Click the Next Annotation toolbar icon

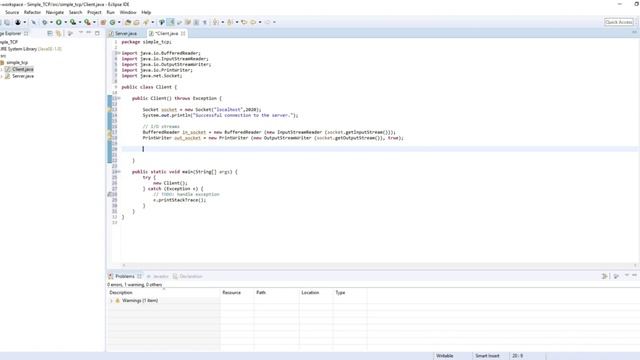(x=216, y=22)
